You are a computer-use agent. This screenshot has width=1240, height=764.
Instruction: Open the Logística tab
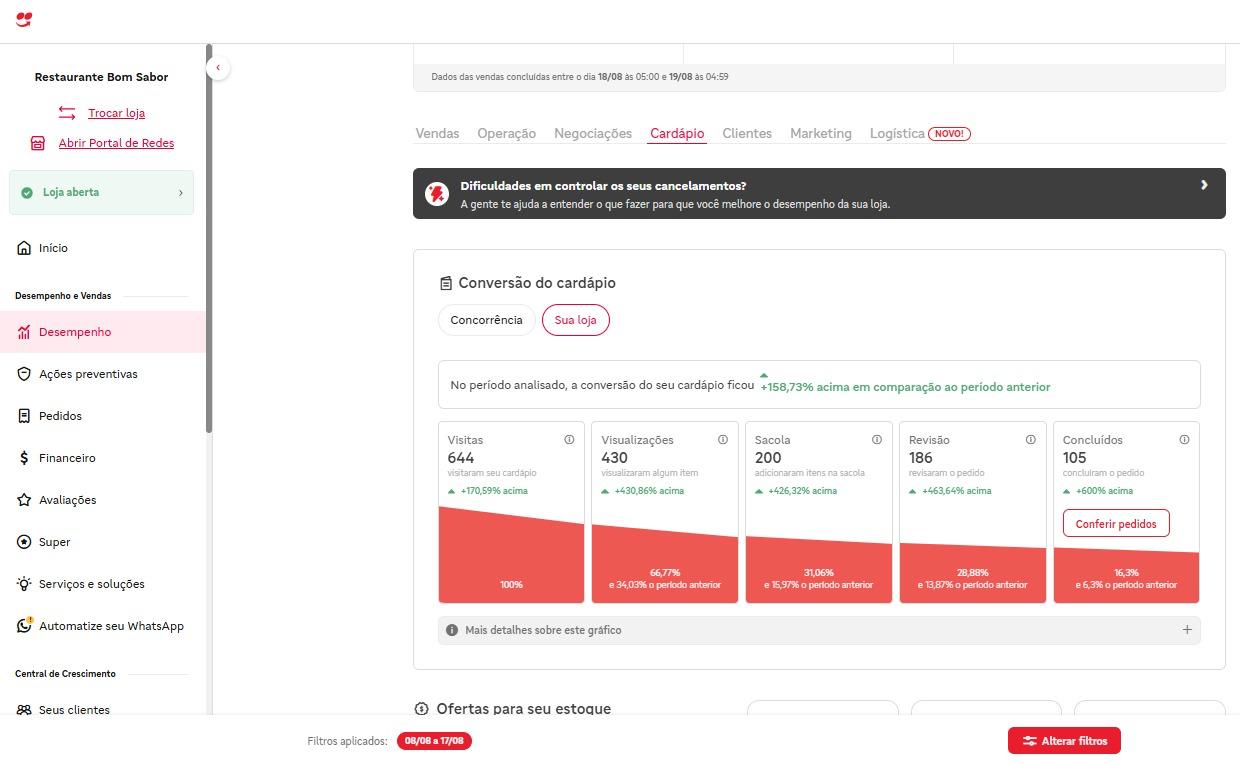[x=897, y=133]
